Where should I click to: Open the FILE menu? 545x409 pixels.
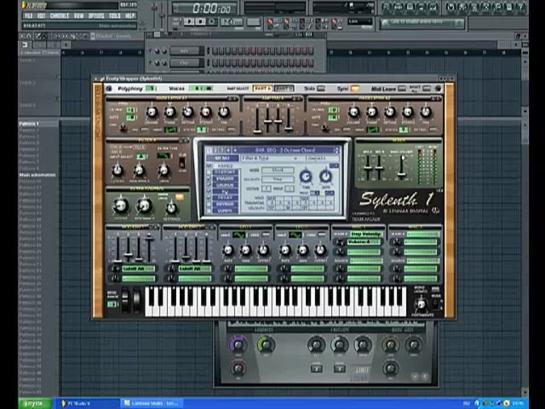(29, 16)
